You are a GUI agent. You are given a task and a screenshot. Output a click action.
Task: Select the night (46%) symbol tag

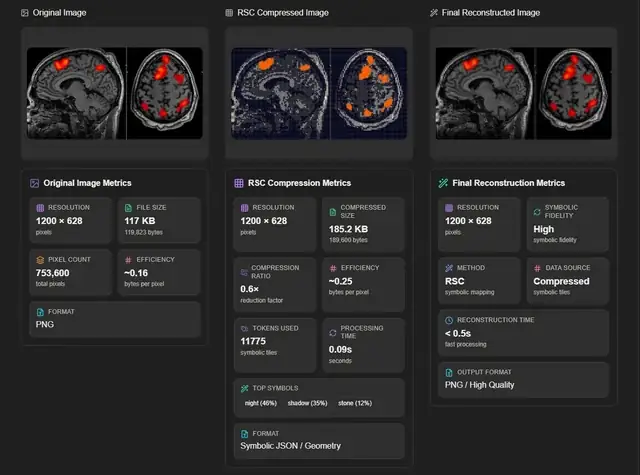pos(260,402)
